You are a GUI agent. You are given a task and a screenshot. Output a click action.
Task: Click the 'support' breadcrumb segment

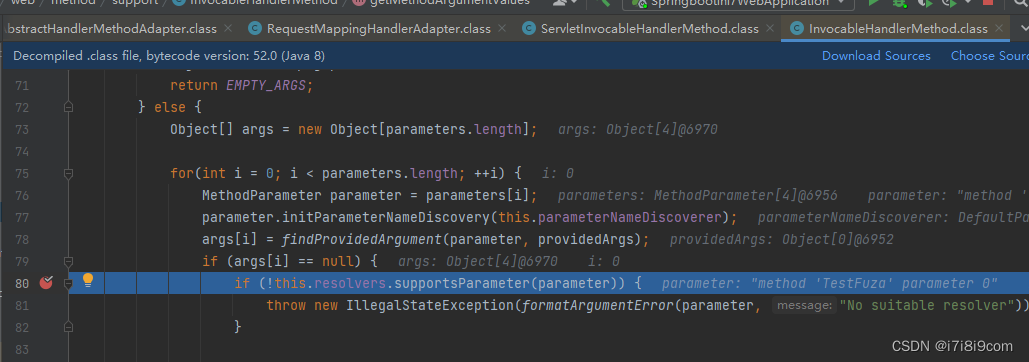click(x=135, y=3)
